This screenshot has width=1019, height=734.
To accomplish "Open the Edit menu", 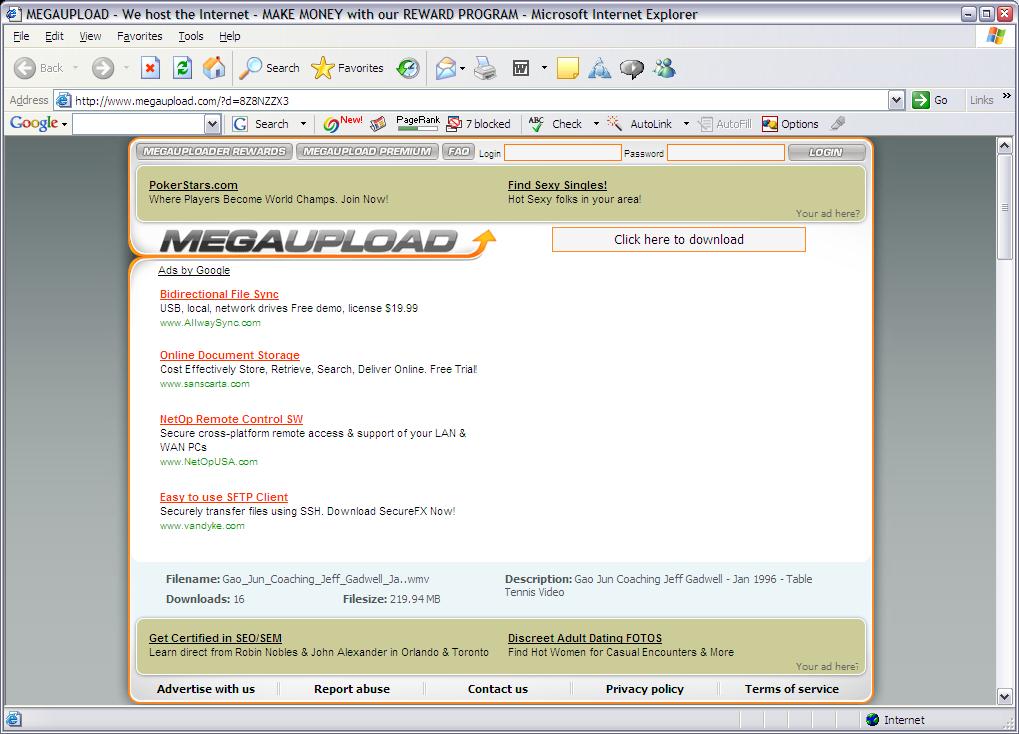I will (54, 36).
